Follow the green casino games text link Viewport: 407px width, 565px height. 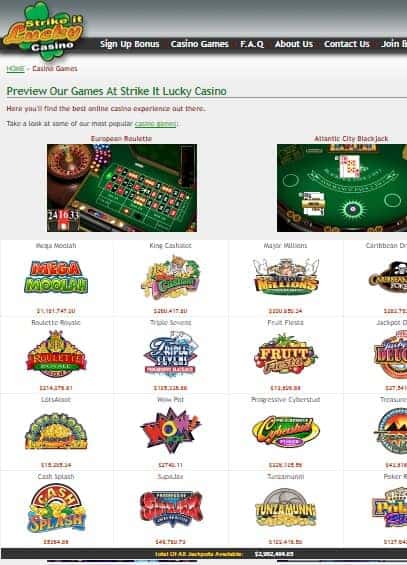tap(156, 124)
